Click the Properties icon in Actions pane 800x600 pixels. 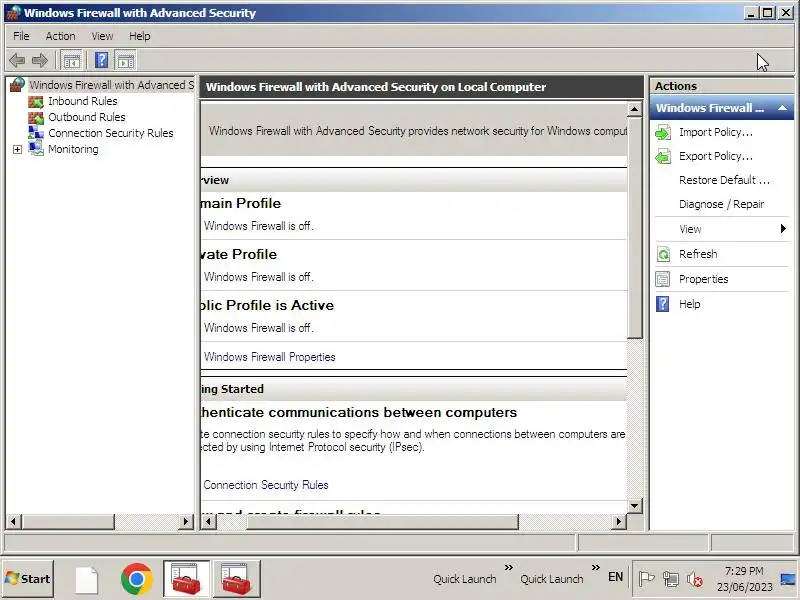tap(663, 279)
